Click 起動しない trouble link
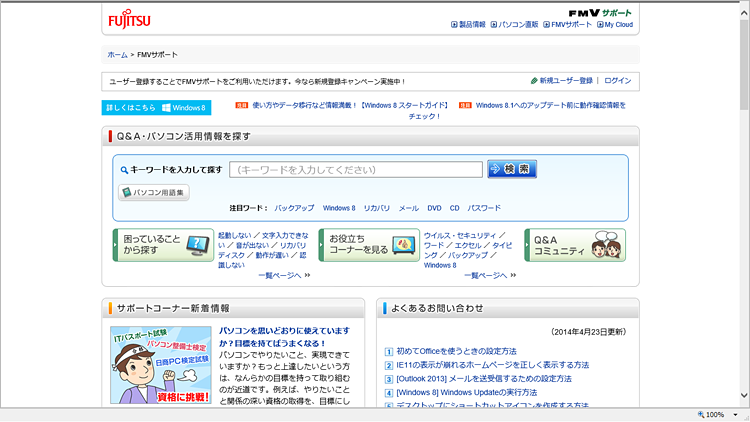This screenshot has width=750, height=422. [x=234, y=235]
